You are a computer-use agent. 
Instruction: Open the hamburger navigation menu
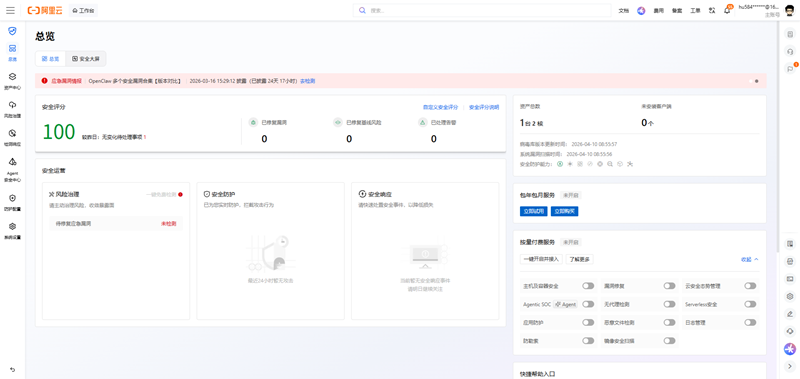[x=10, y=10]
